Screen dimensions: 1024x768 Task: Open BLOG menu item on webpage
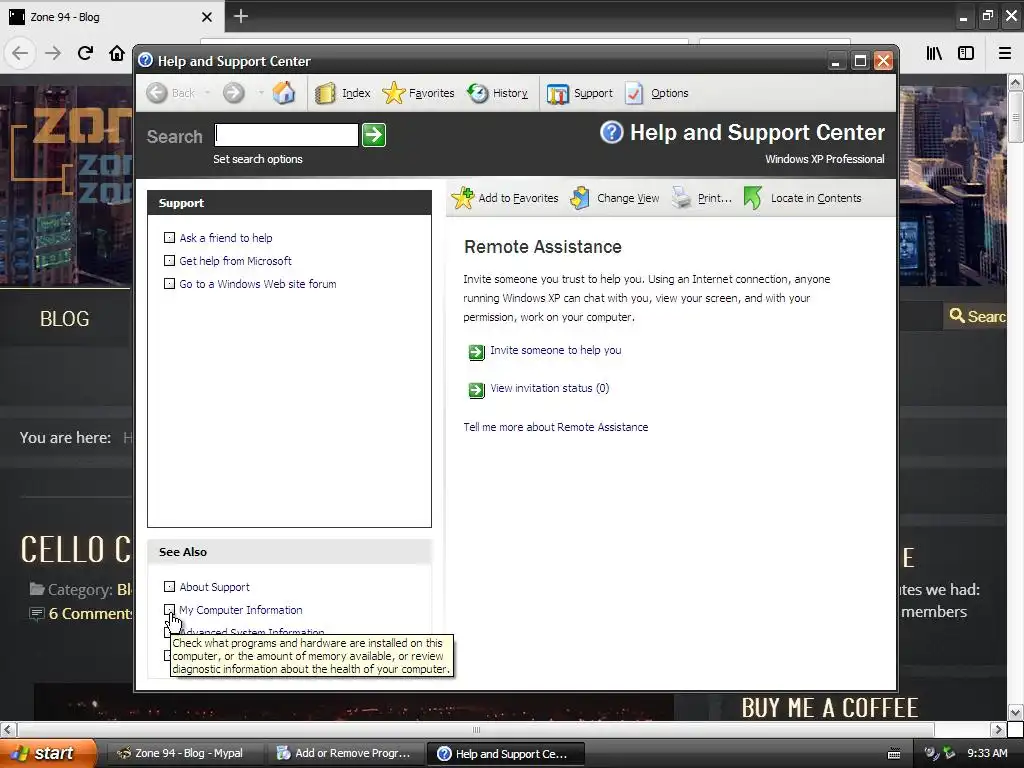(65, 319)
